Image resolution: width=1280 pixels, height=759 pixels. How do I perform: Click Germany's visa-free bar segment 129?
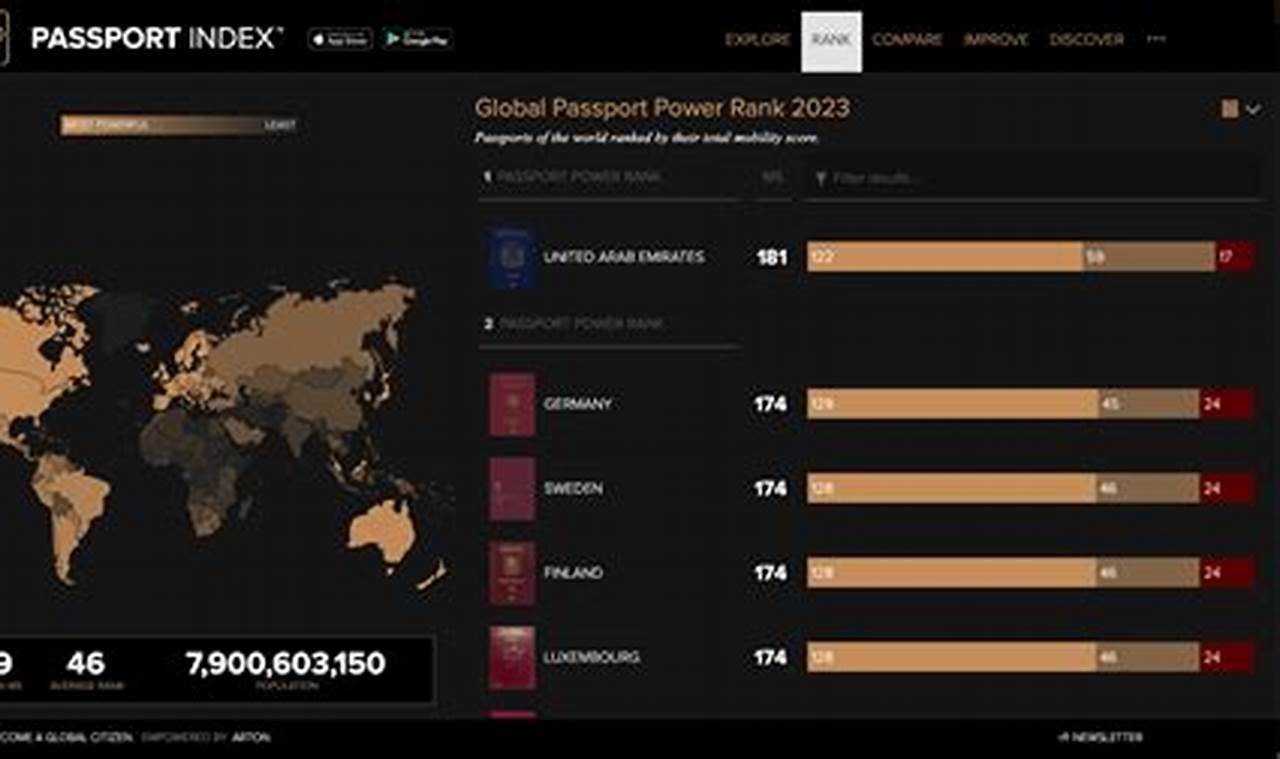[x=953, y=404]
